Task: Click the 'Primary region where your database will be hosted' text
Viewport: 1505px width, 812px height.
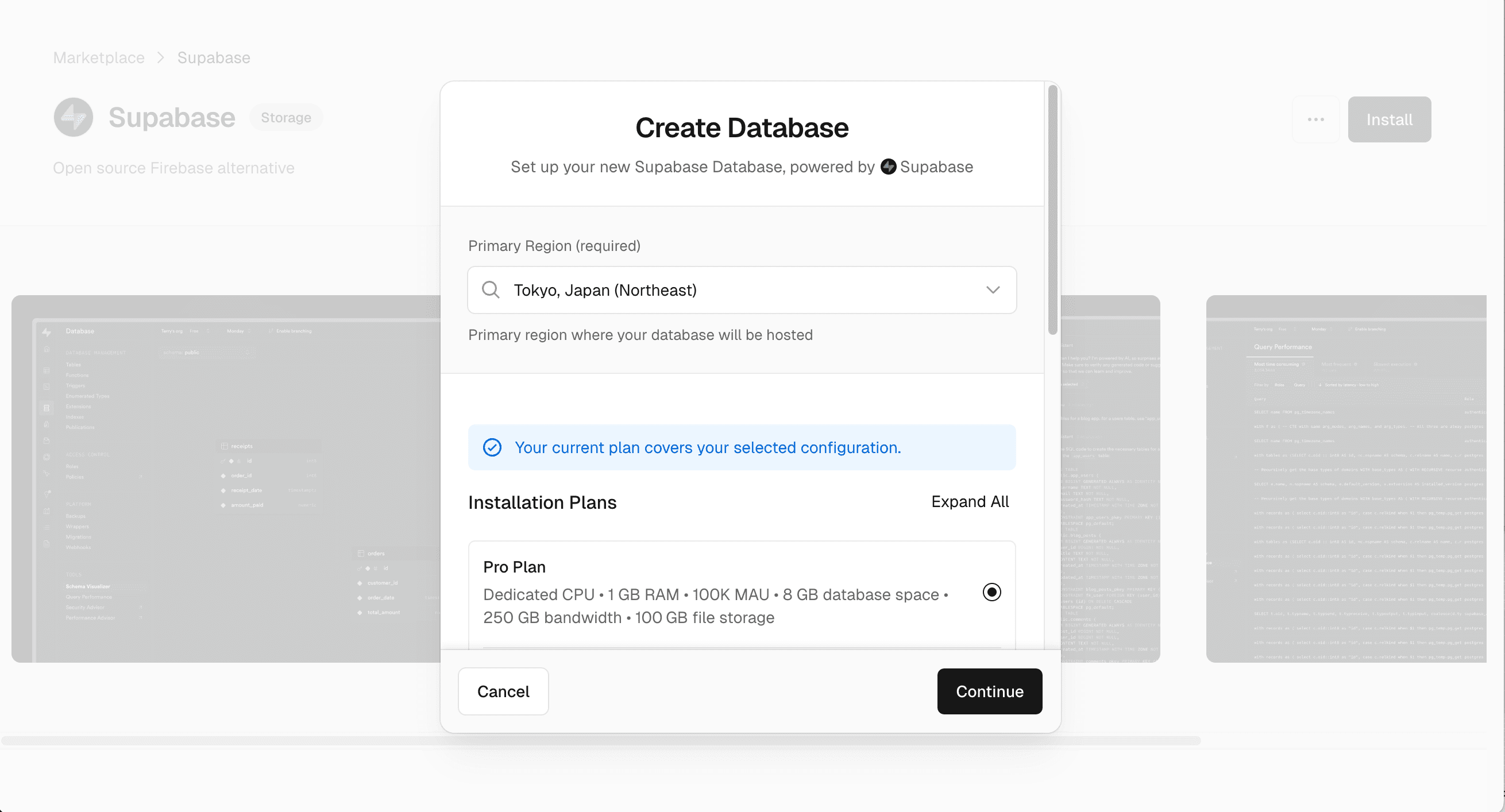Action: (640, 335)
